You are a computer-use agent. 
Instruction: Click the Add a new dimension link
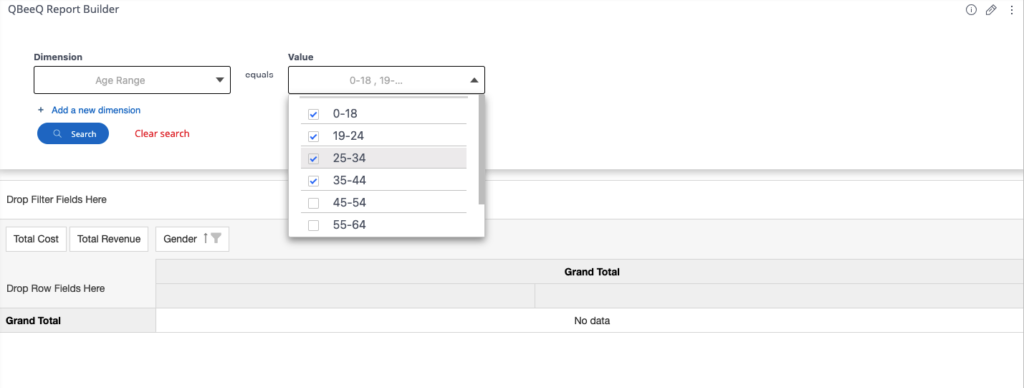pyautogui.click(x=96, y=110)
